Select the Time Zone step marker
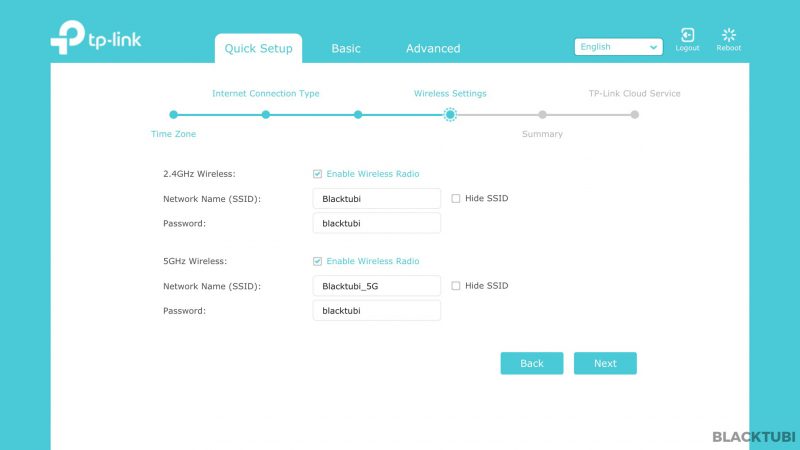This screenshot has width=800, height=450. 173,115
